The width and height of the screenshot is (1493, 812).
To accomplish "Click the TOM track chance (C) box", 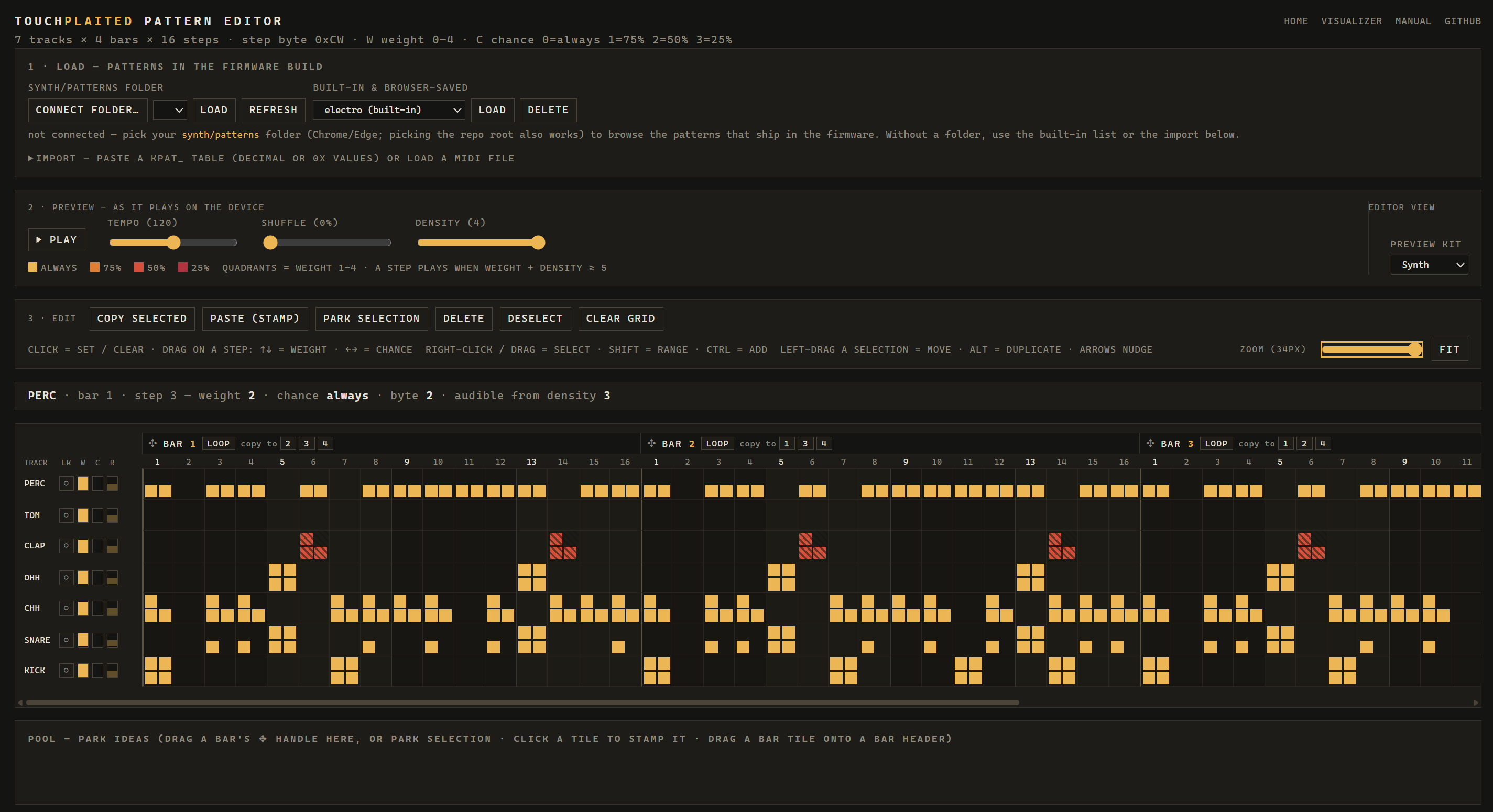I will (x=97, y=515).
